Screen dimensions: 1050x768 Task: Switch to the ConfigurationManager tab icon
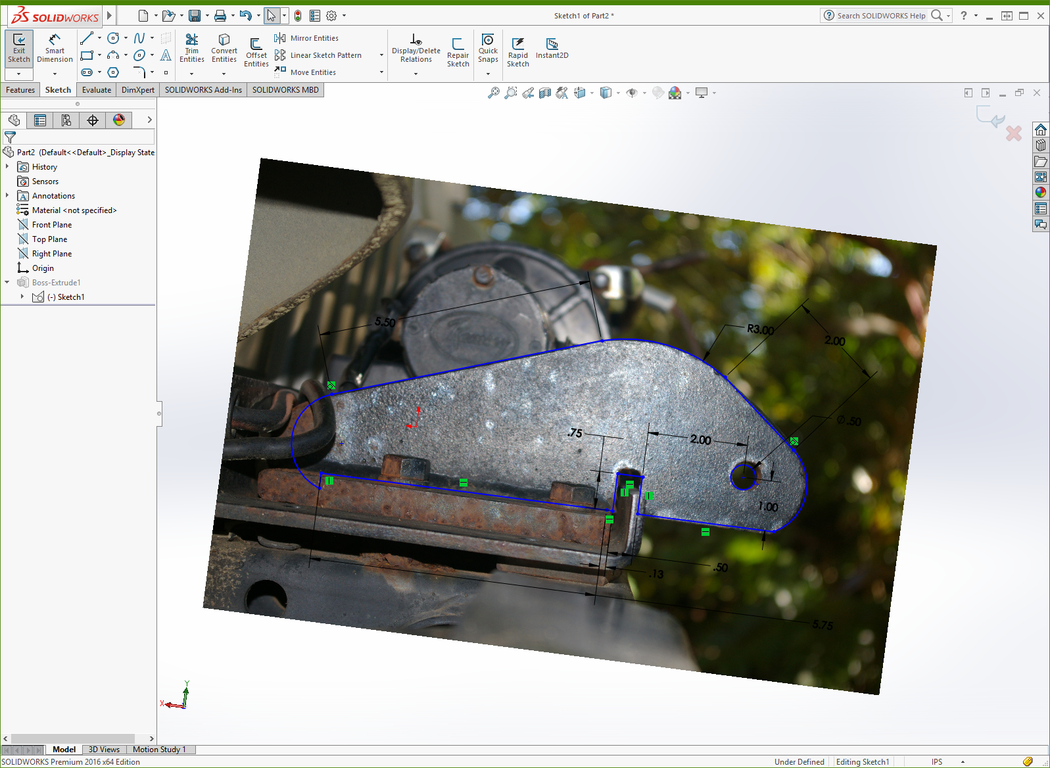pyautogui.click(x=66, y=120)
